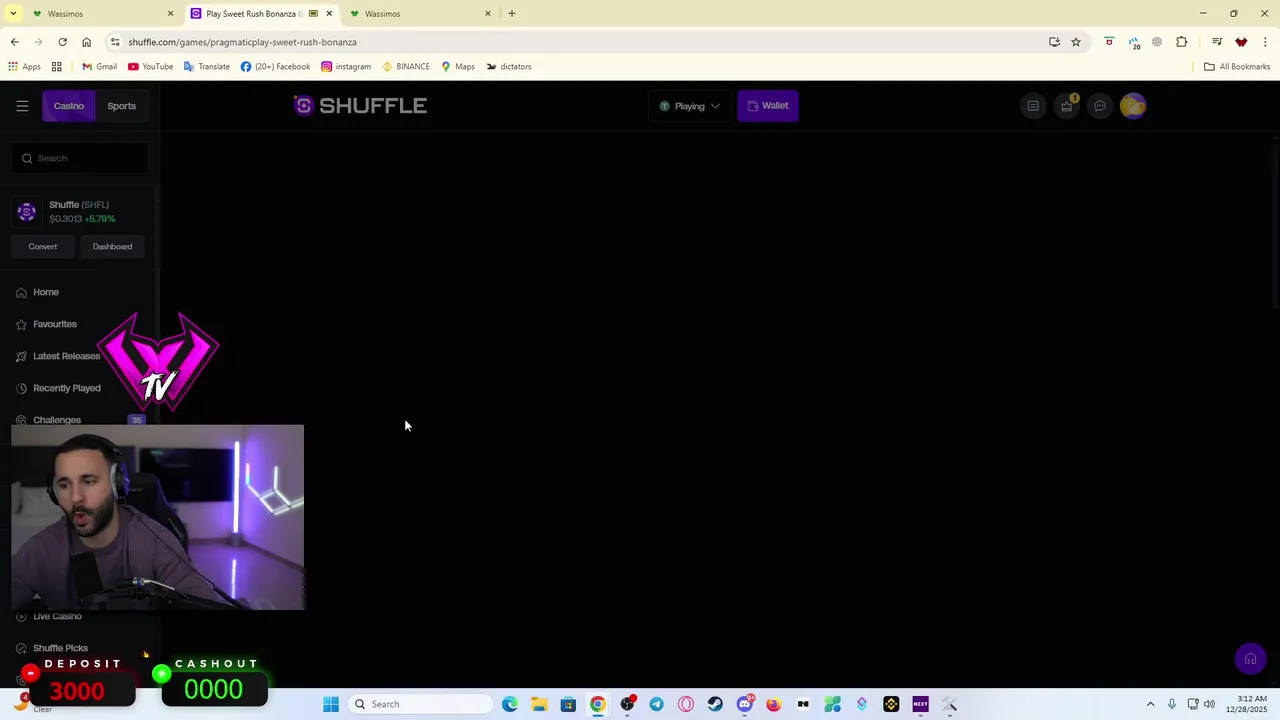1280x720 pixels.
Task: Open Discord from the taskbar
Action: 744,704
